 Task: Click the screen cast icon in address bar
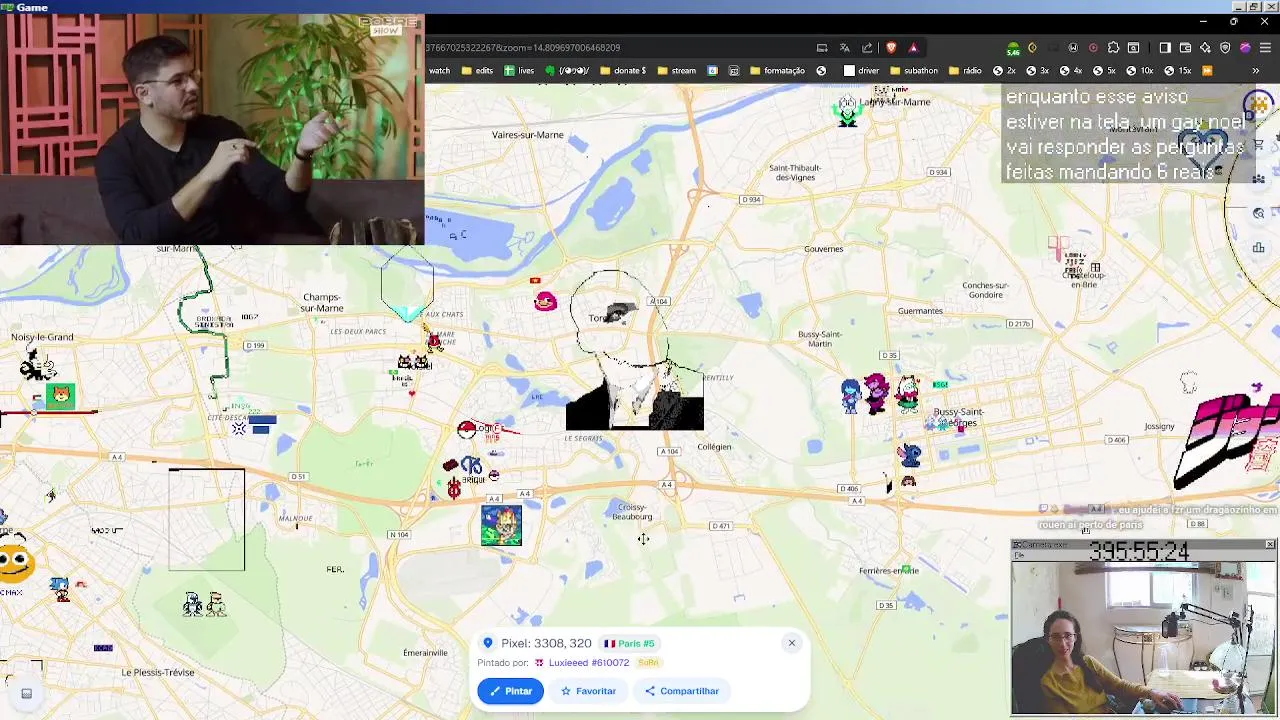pos(822,47)
